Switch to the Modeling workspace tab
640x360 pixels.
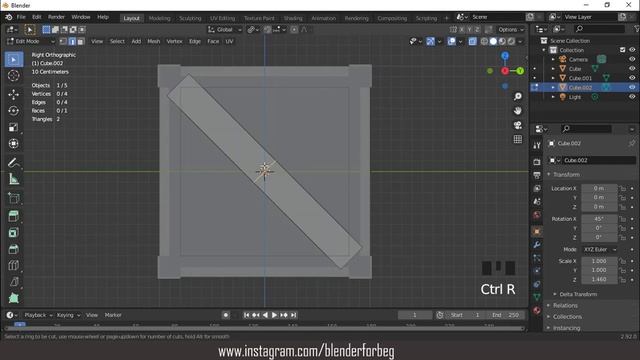click(160, 18)
